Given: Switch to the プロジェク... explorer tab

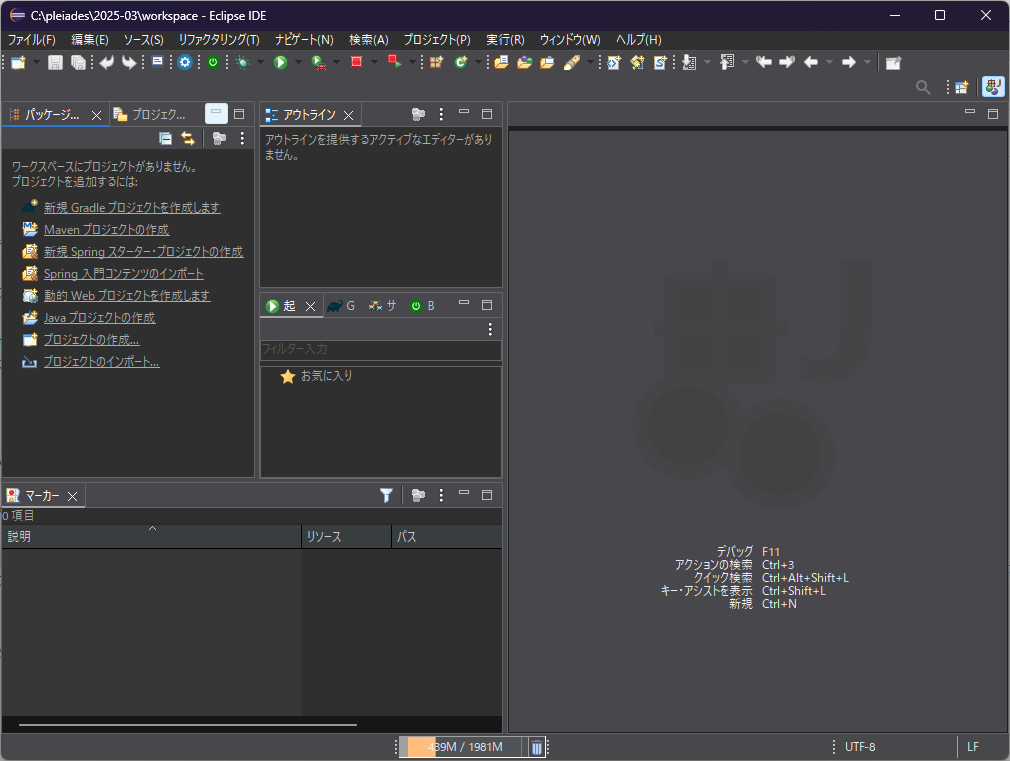Looking at the screenshot, I should tap(150, 115).
